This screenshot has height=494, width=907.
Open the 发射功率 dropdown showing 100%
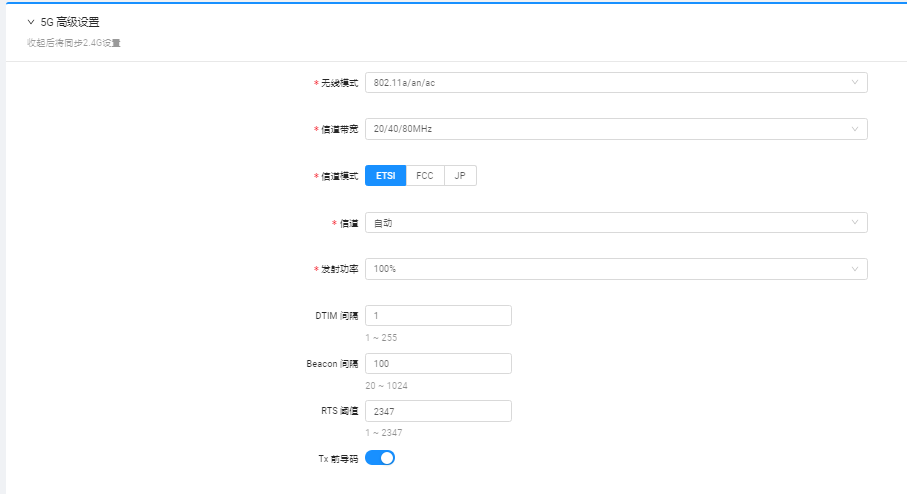point(616,269)
